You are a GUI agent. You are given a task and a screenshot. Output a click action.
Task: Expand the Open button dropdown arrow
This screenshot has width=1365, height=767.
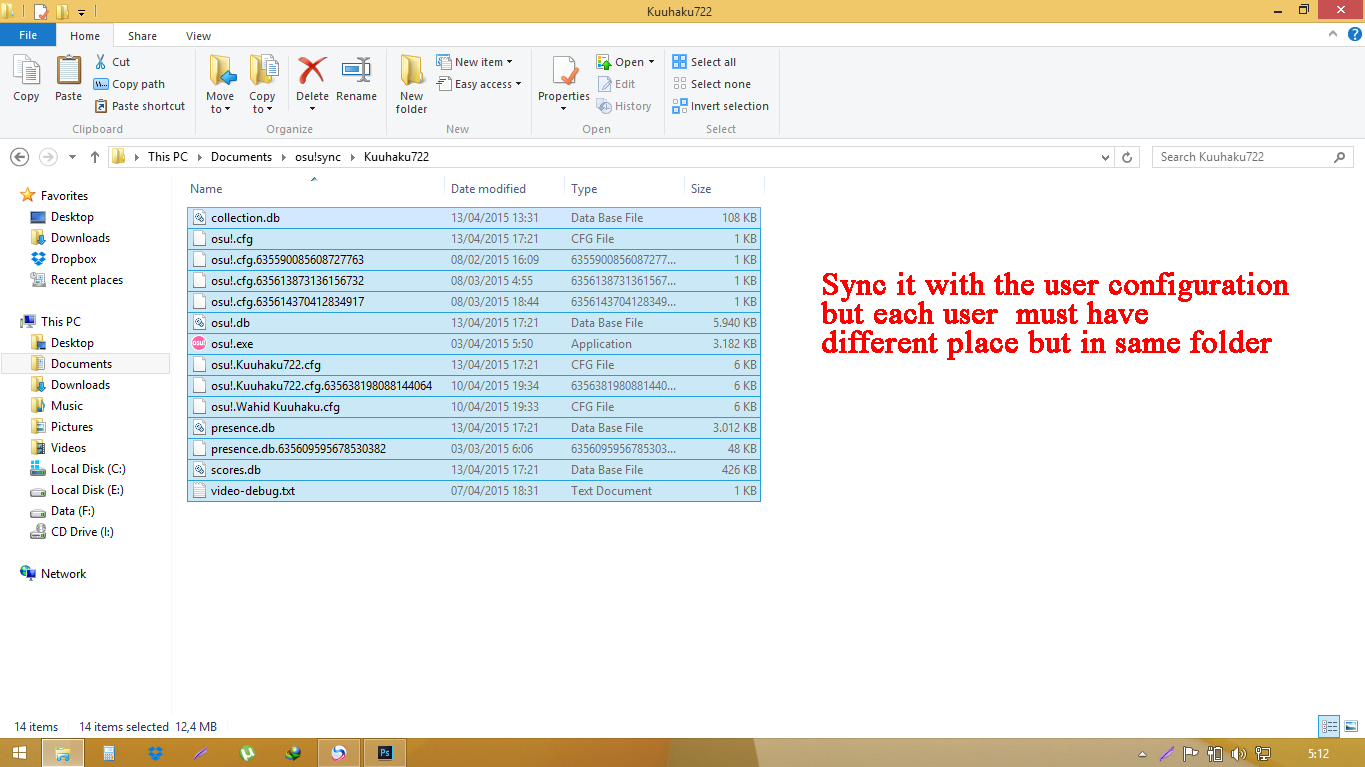651,62
